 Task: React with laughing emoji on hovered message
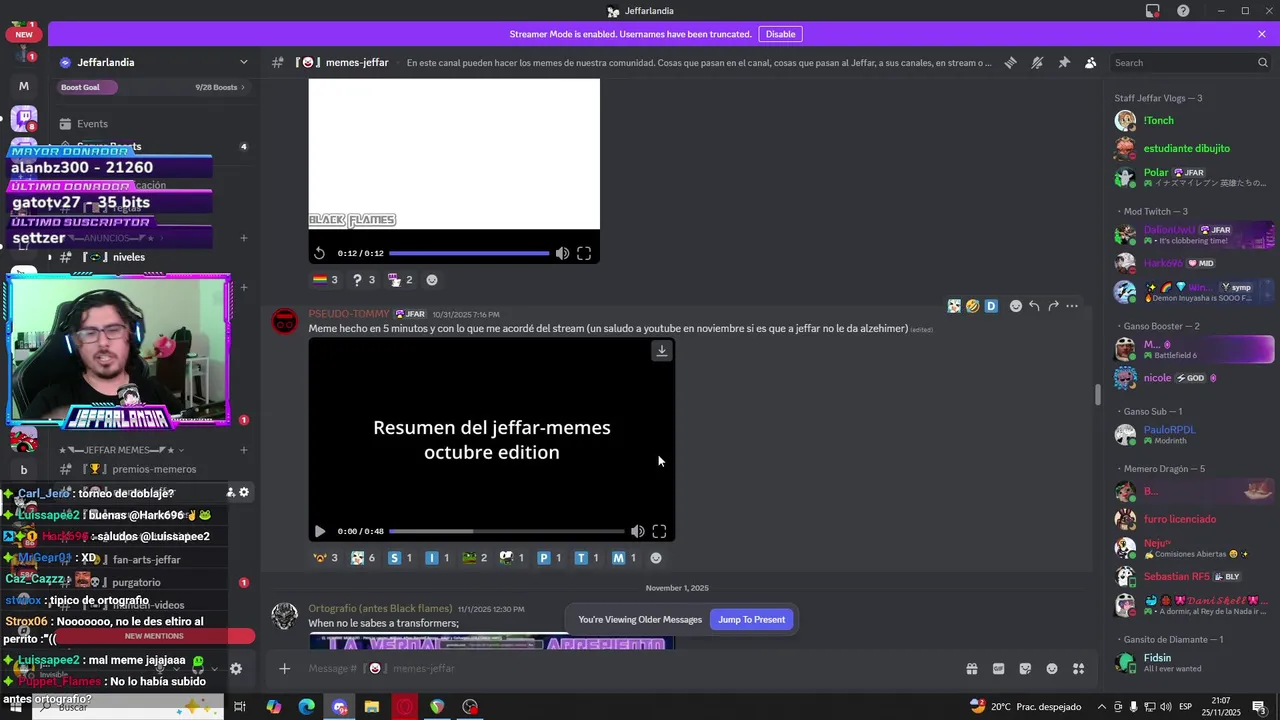972,306
